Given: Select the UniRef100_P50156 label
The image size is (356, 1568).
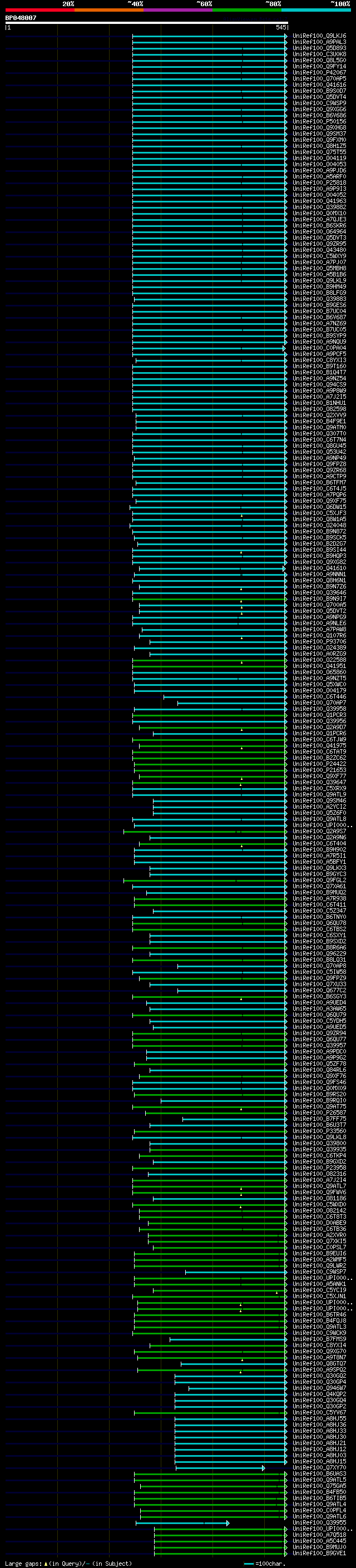Looking at the screenshot, I should click(x=319, y=121).
